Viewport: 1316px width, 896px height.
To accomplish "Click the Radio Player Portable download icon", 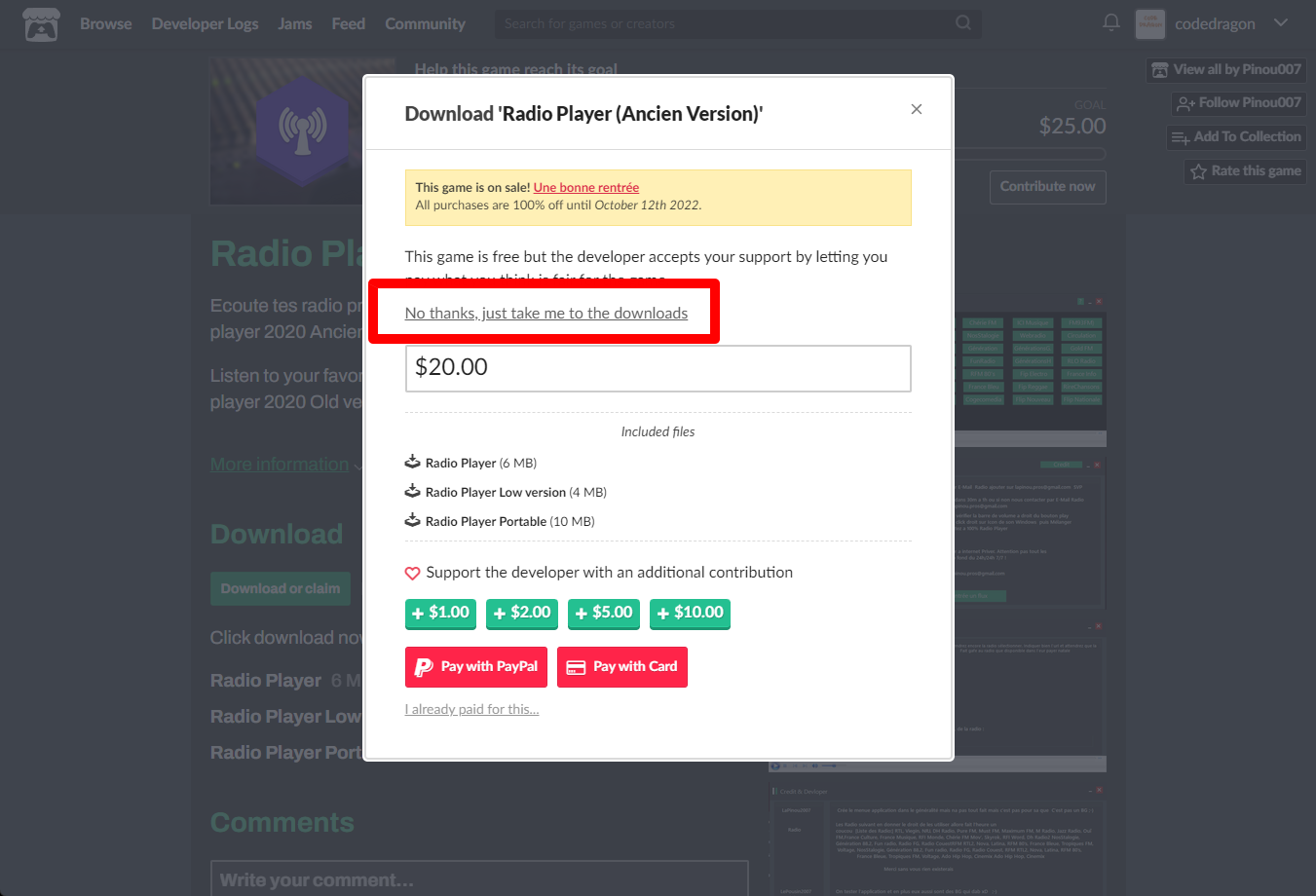I will [x=413, y=520].
